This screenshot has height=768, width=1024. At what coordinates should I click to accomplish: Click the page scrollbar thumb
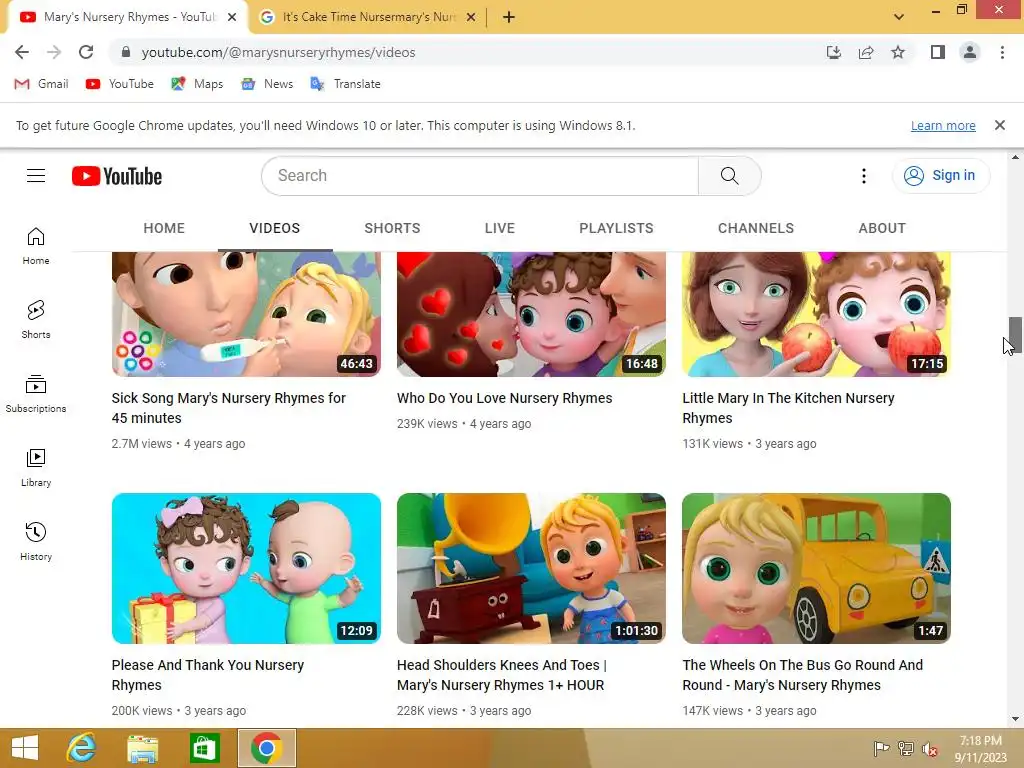pyautogui.click(x=1015, y=334)
